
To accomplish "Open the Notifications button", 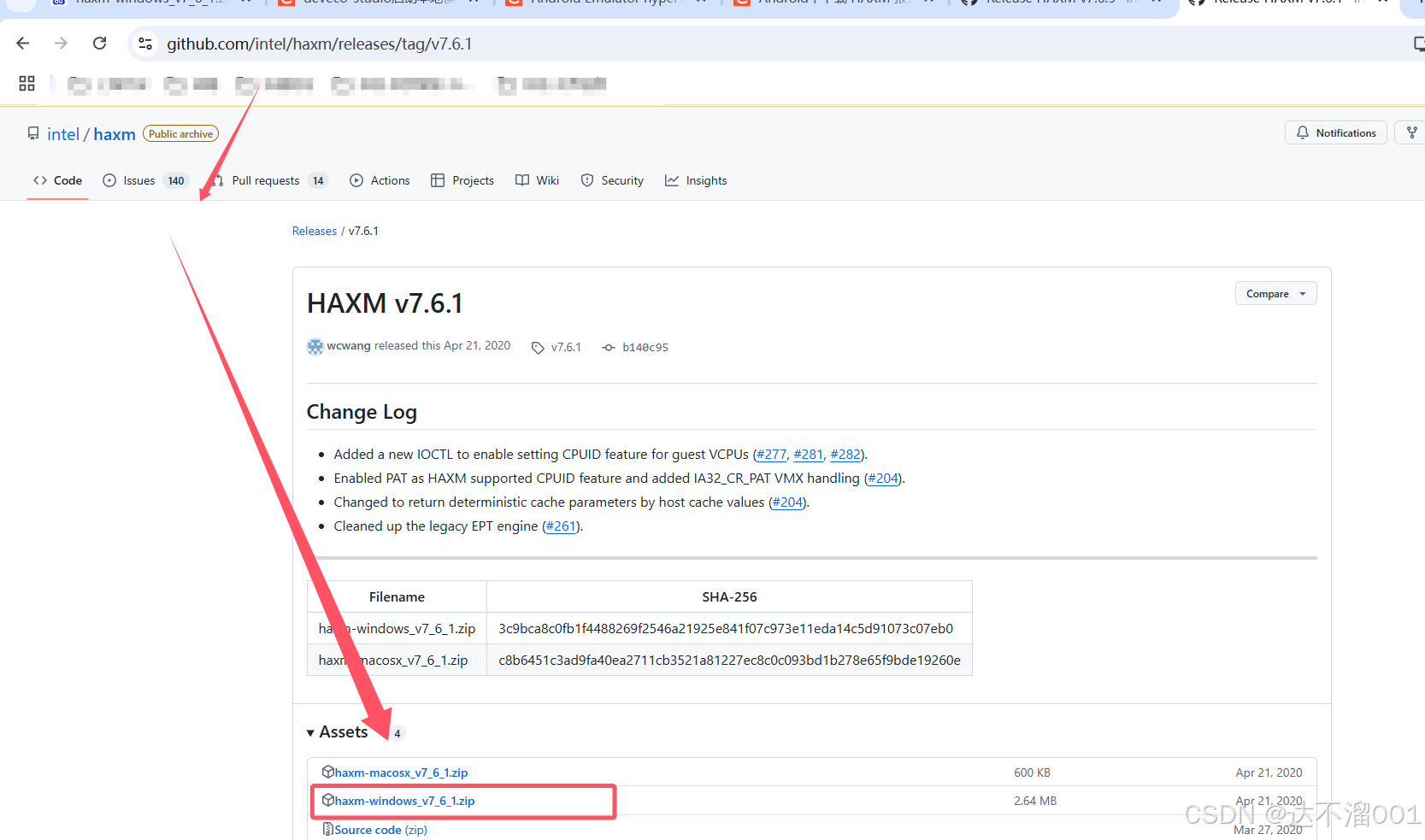I will click(1335, 132).
